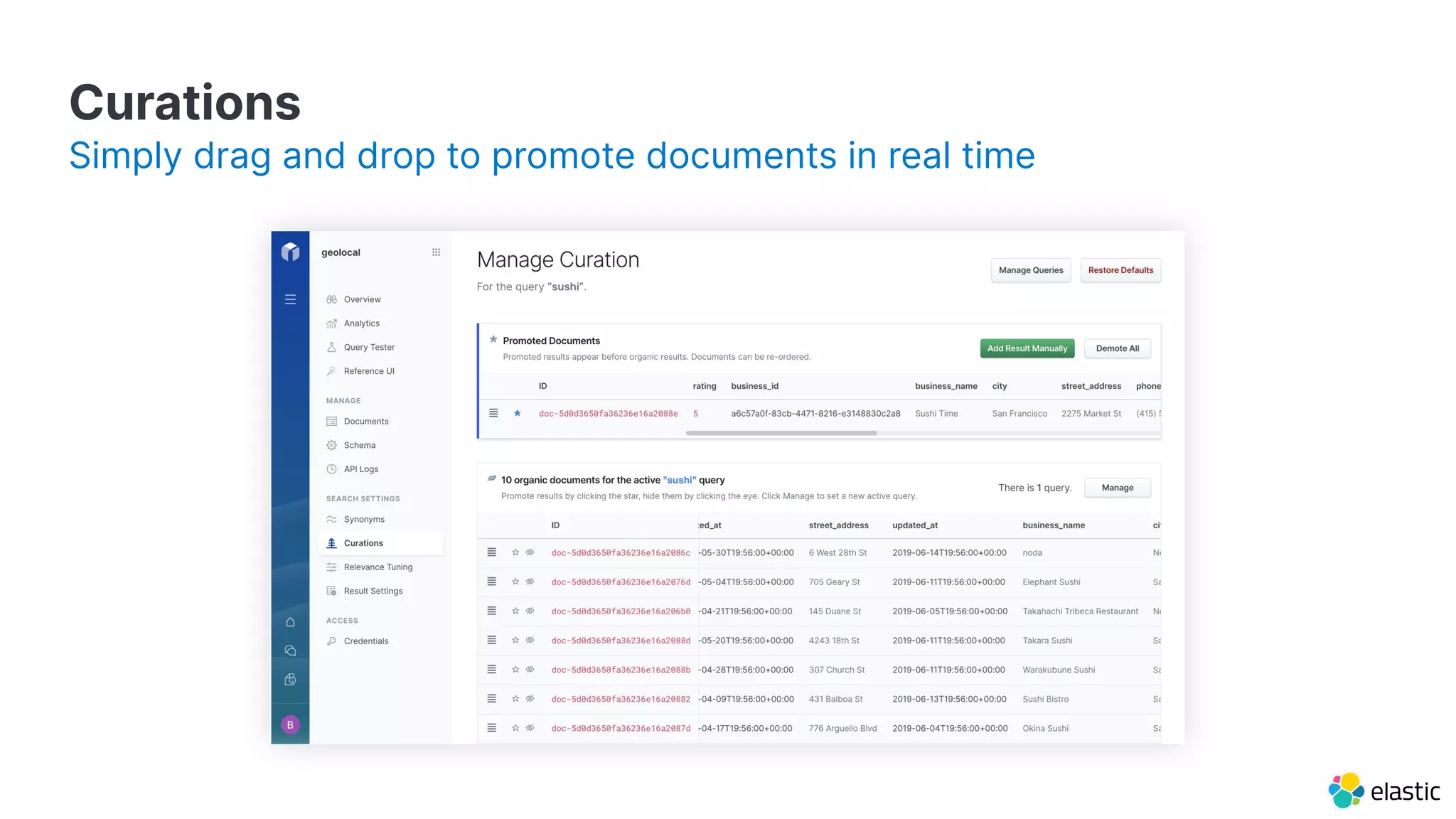Screen dimensions: 1456x819
Task: Click drag handle for Takara Sushi row
Action: [x=491, y=640]
